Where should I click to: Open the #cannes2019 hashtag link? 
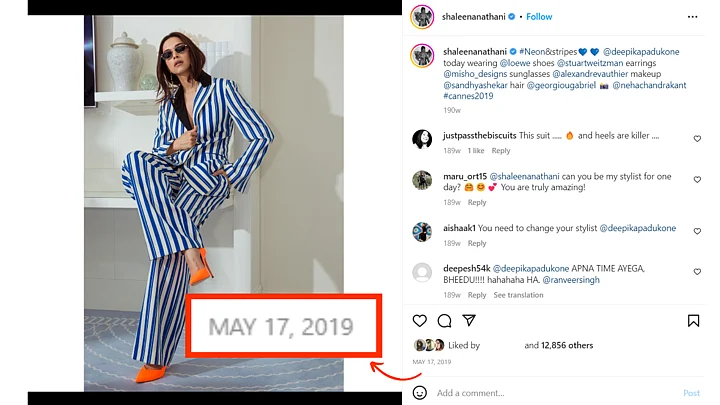click(x=470, y=97)
